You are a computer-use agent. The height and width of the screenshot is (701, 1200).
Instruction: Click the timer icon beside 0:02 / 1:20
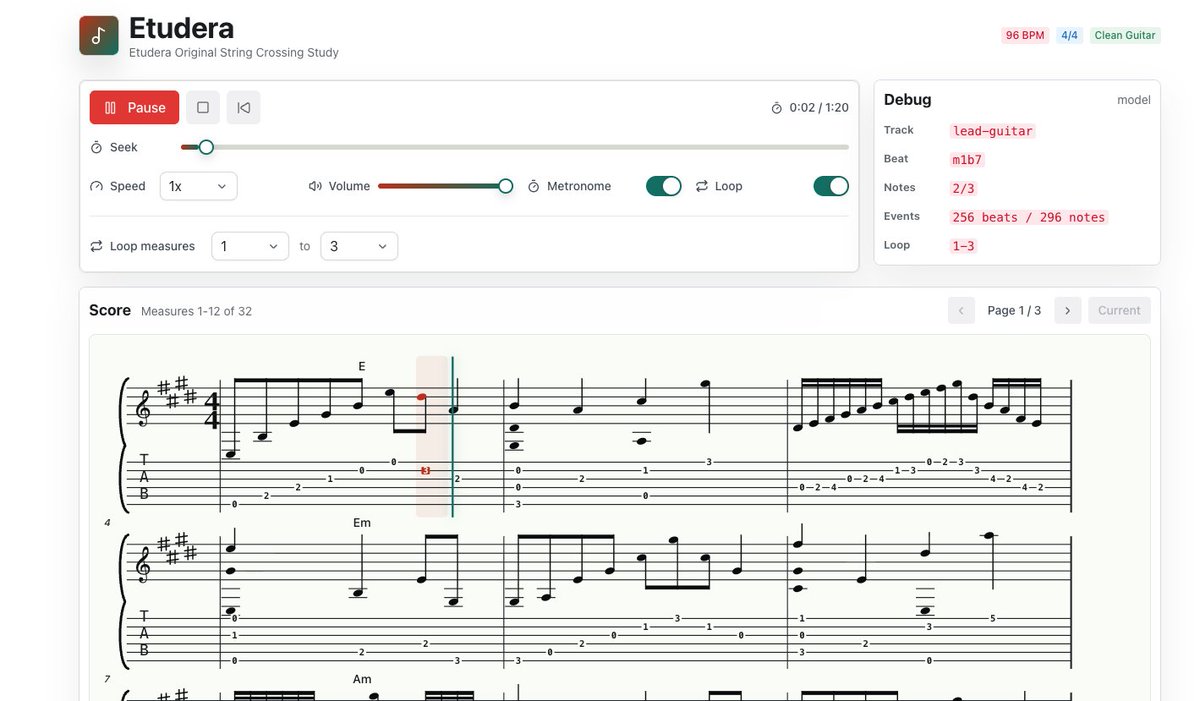777,108
